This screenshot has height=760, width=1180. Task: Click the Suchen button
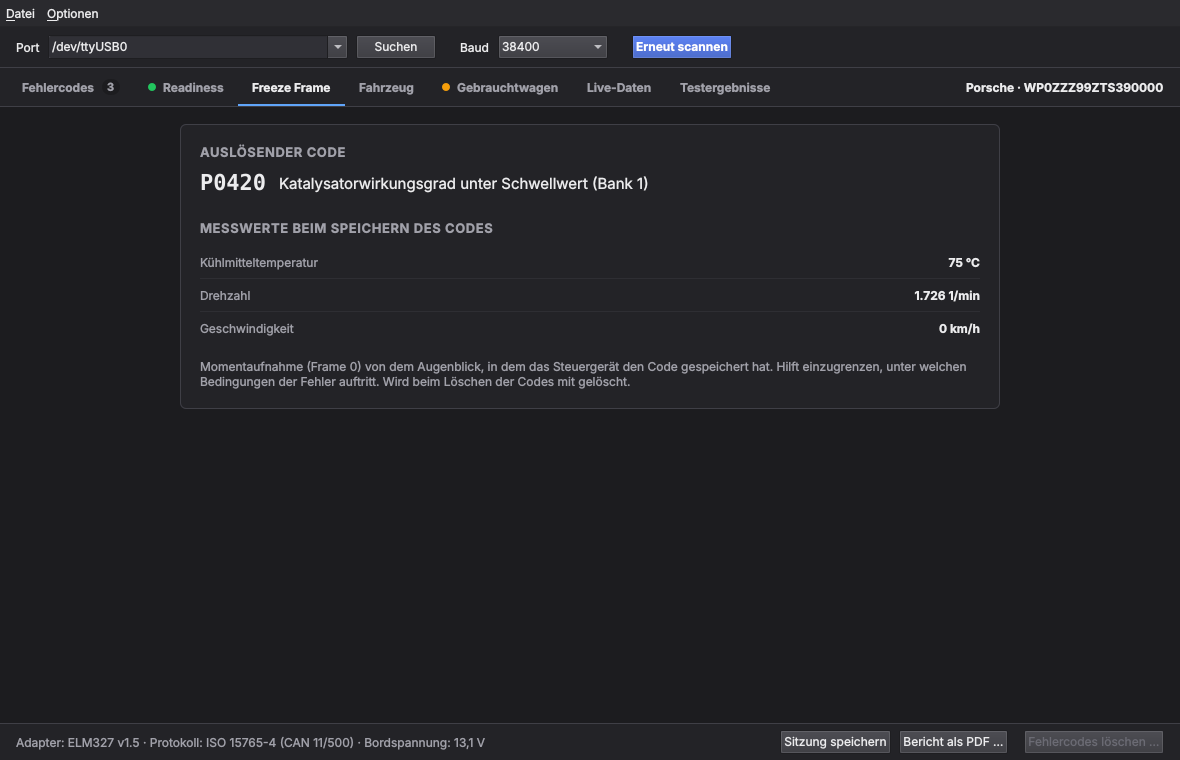click(x=396, y=47)
